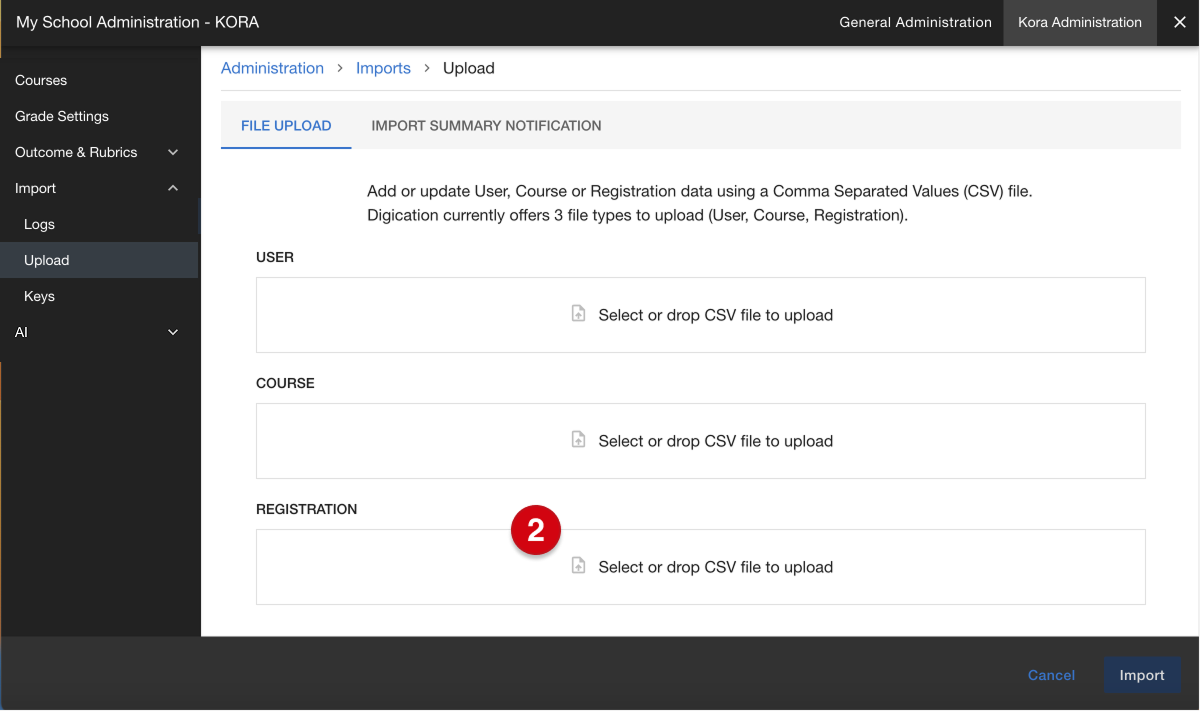Select the Kora Administration tab
Screen dimensions: 1200x711
coord(1080,22)
